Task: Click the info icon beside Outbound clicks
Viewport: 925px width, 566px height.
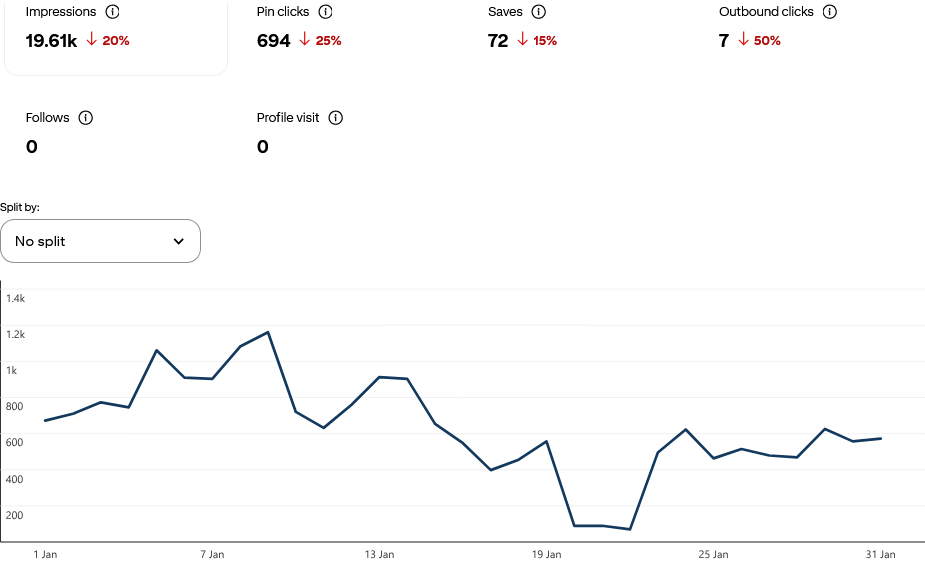Action: click(829, 12)
